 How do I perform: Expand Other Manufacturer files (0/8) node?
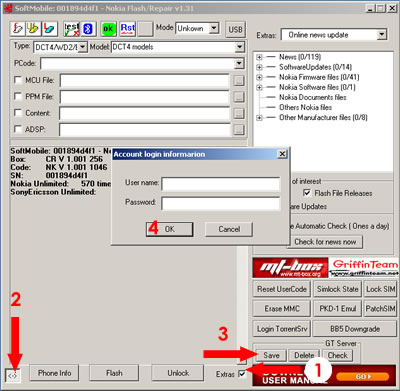pos(259,117)
